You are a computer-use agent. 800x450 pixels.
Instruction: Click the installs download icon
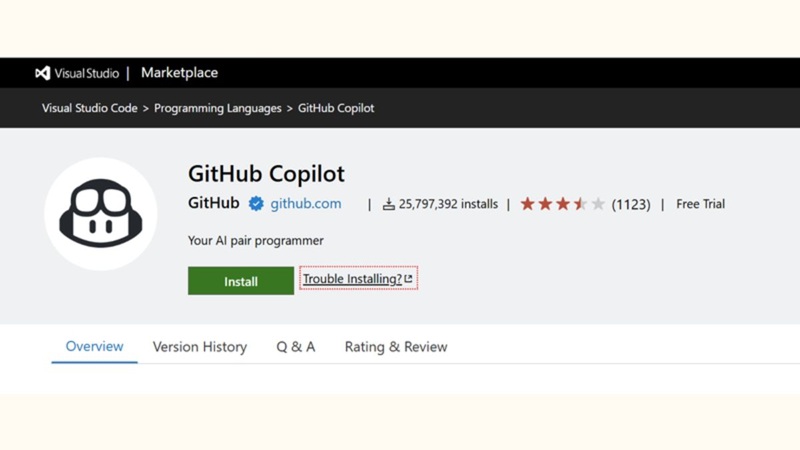389,204
